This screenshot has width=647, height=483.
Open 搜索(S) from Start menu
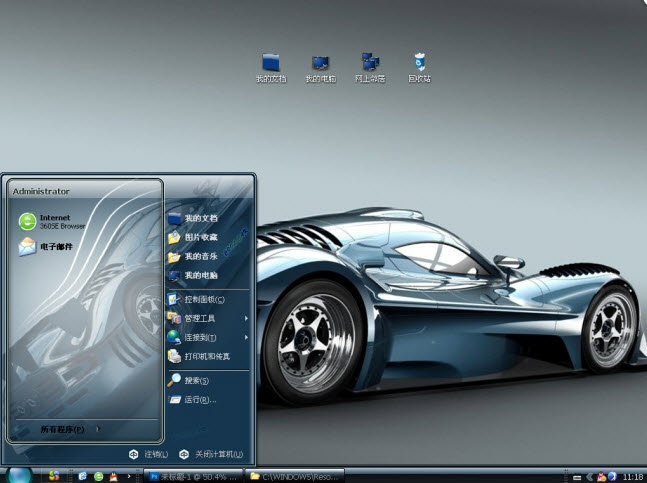tap(195, 380)
